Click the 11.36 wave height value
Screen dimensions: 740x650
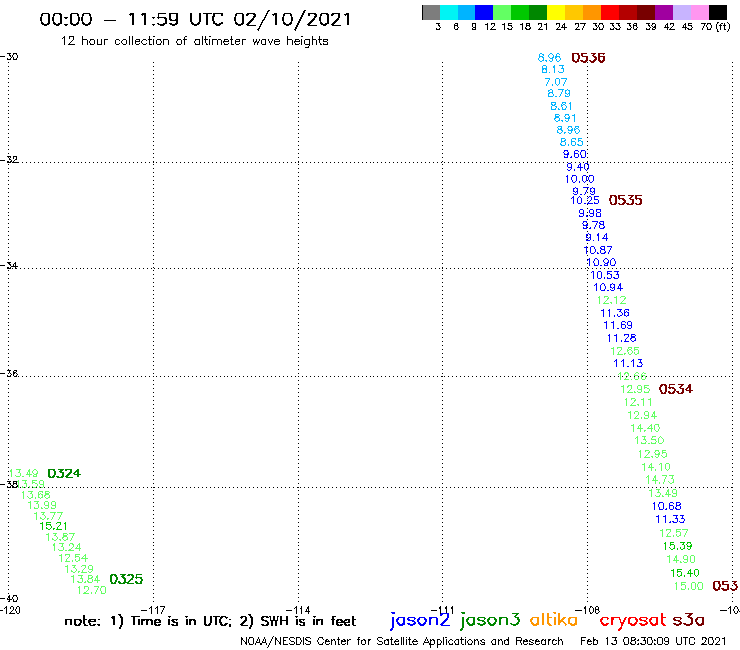click(x=615, y=313)
